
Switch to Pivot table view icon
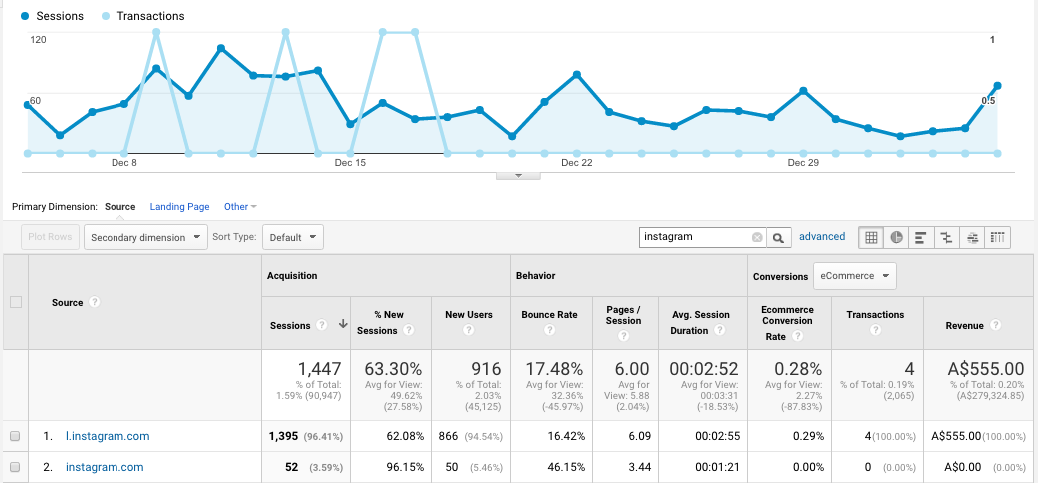coord(998,238)
